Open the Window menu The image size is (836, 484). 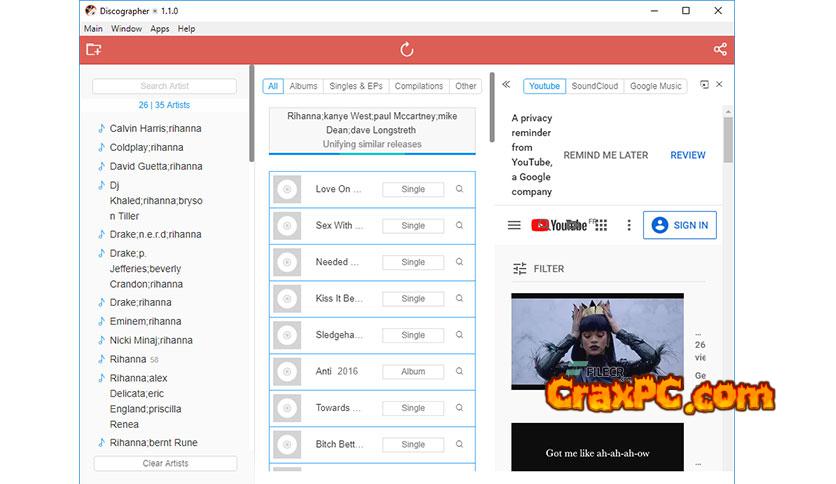[126, 29]
